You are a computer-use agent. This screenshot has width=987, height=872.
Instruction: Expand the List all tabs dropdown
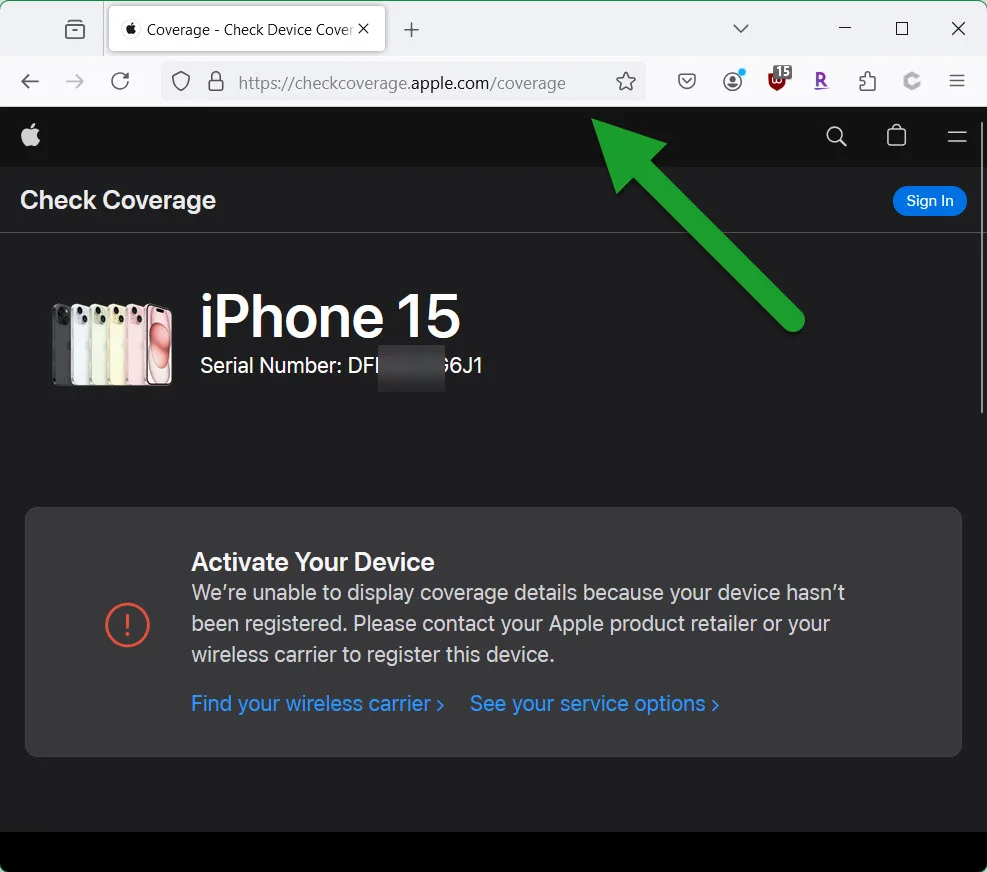coord(741,29)
